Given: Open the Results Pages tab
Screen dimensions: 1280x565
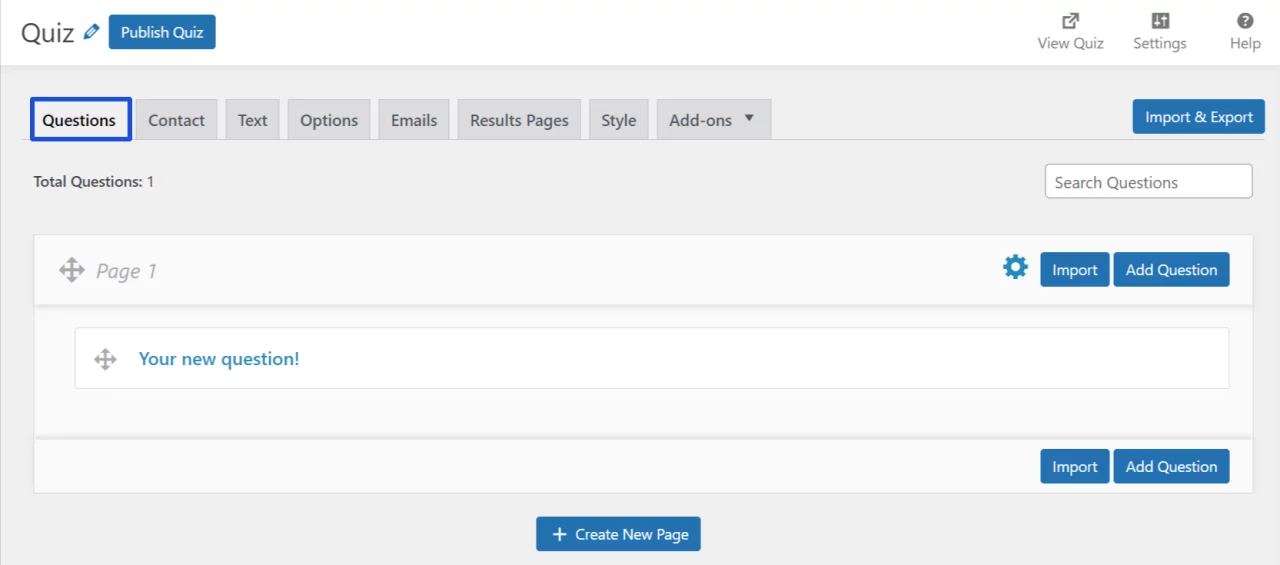Looking at the screenshot, I should pos(519,120).
